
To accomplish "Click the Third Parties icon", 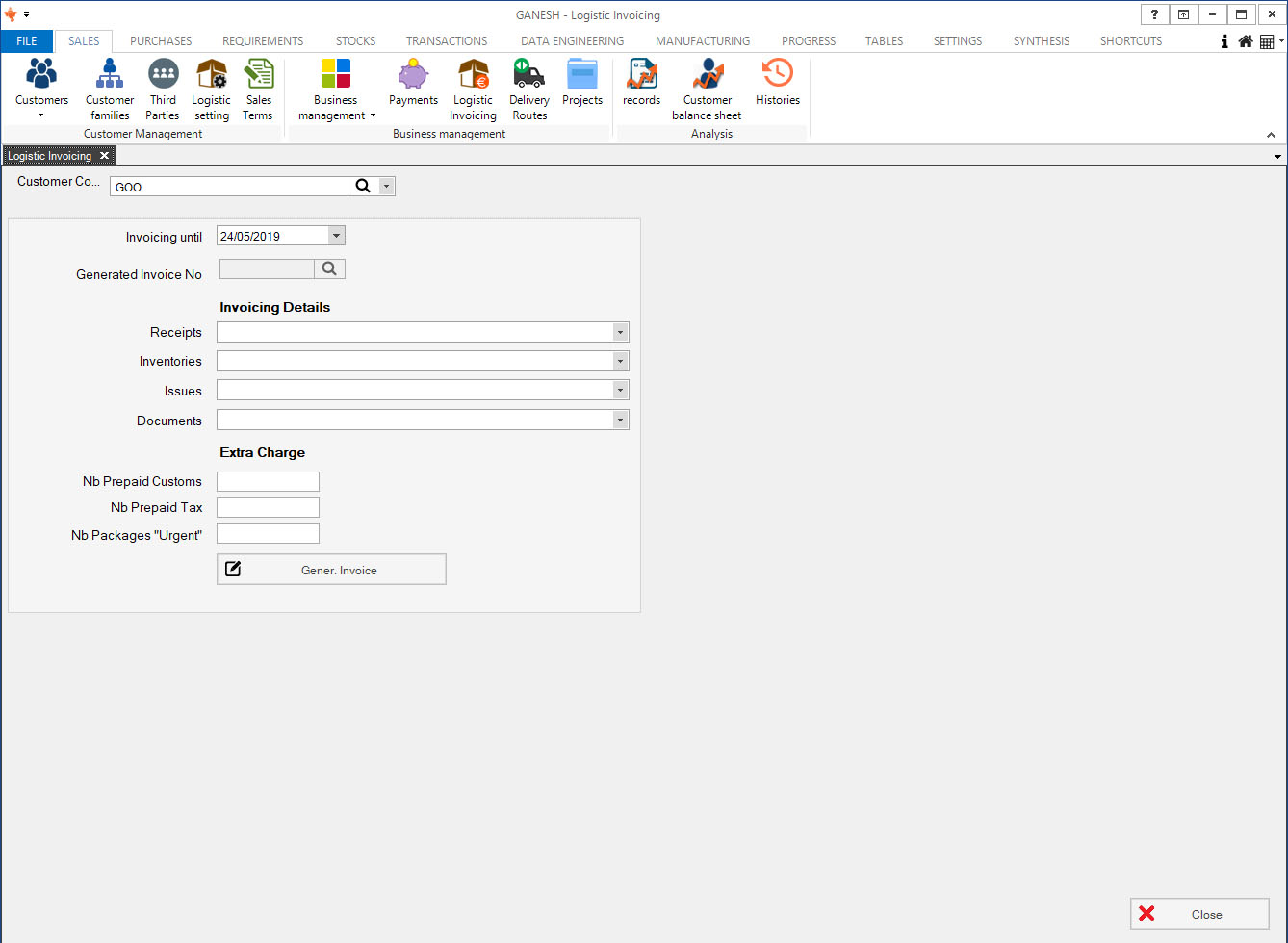I will [x=163, y=75].
